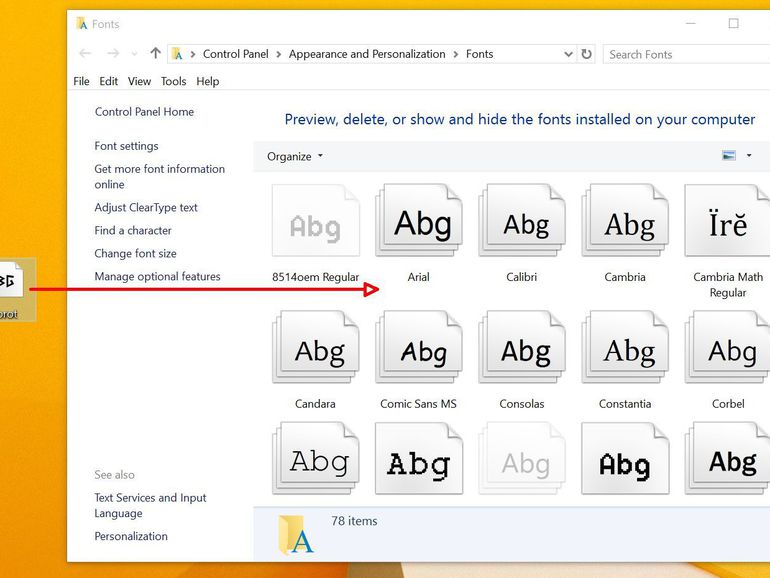Select the Courier-style font in the bottom row
The width and height of the screenshot is (770, 578).
coord(316,459)
